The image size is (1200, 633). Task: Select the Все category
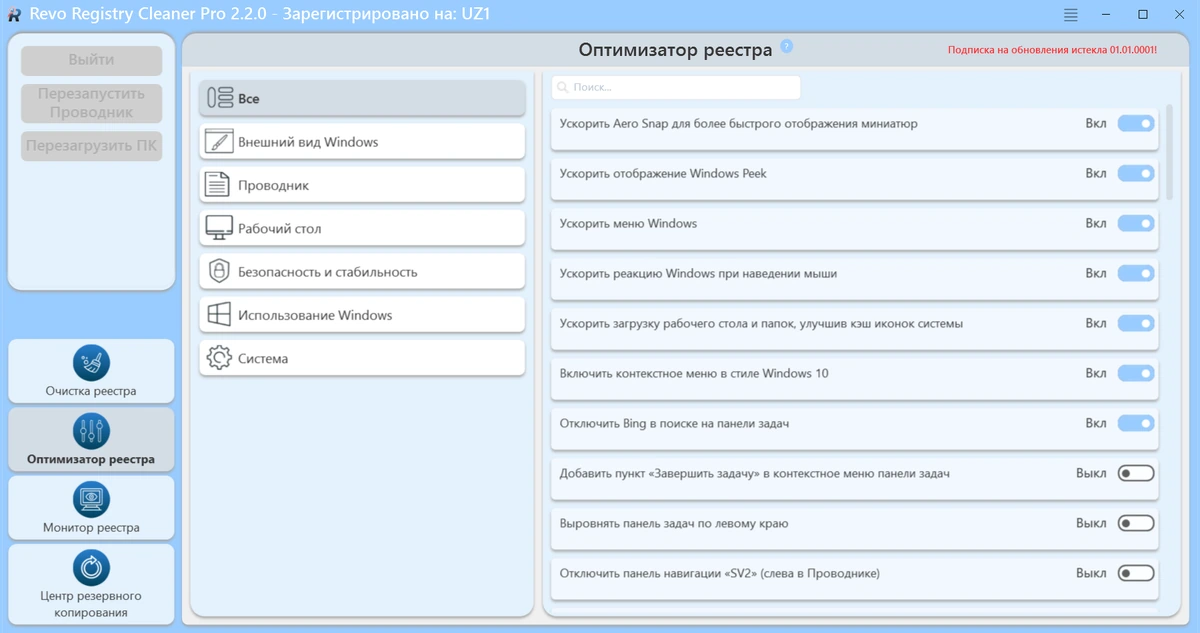[362, 98]
